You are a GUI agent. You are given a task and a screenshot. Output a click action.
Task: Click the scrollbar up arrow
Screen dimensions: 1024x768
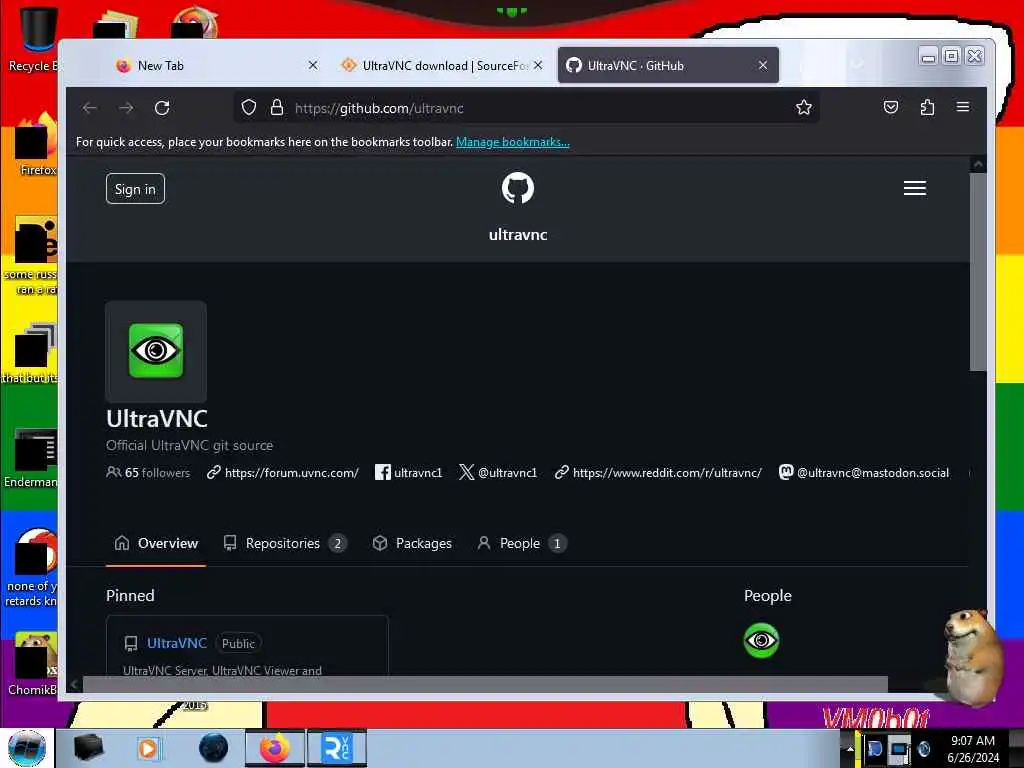pos(978,165)
